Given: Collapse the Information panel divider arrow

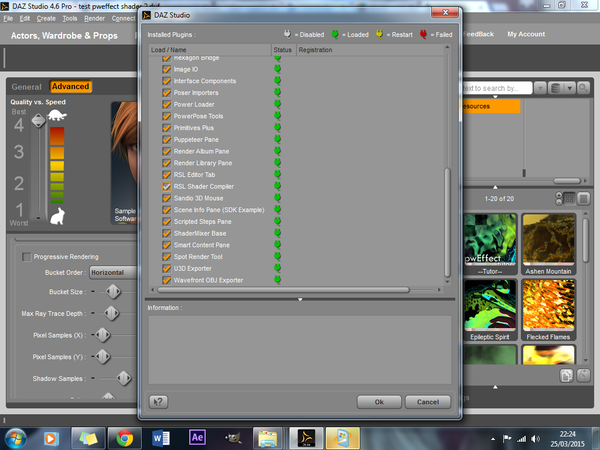Looking at the screenshot, I should (300, 299).
